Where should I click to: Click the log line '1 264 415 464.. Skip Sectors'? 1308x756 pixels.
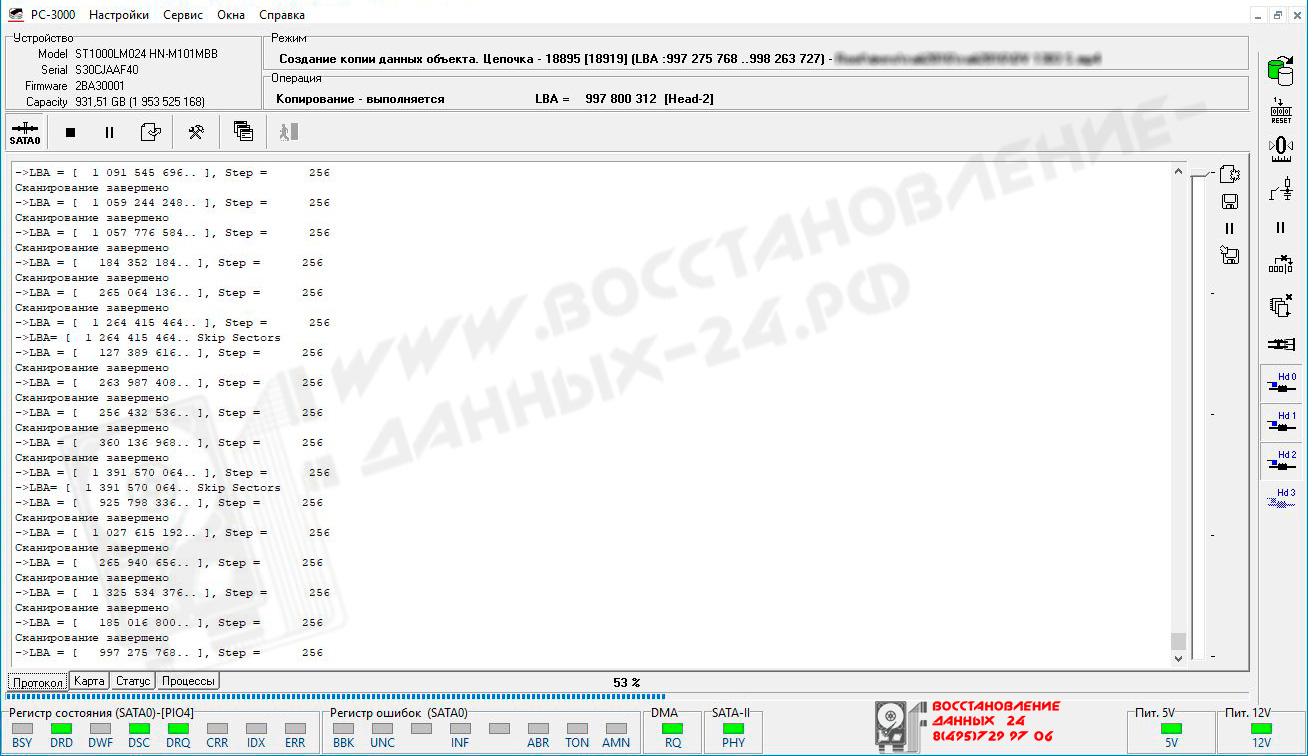(x=148, y=338)
